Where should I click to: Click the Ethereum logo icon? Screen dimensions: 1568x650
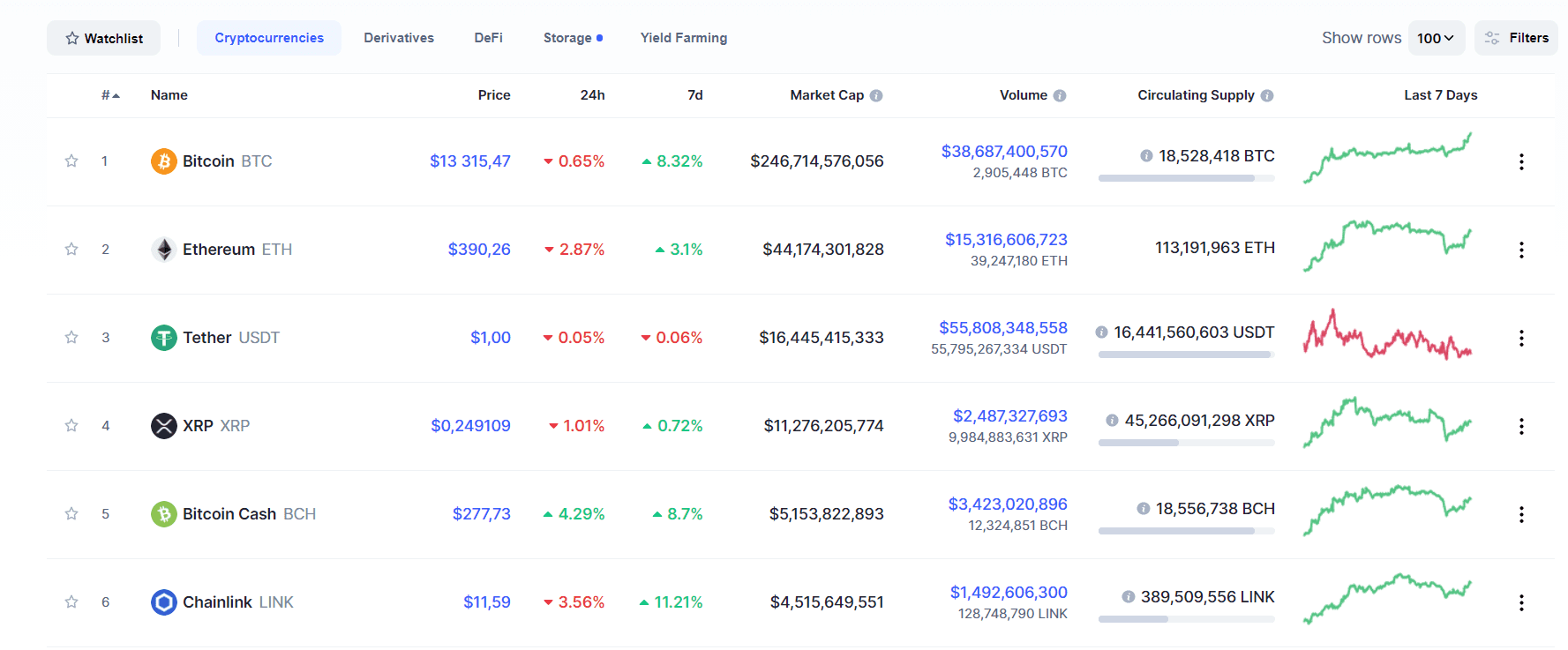coord(164,250)
